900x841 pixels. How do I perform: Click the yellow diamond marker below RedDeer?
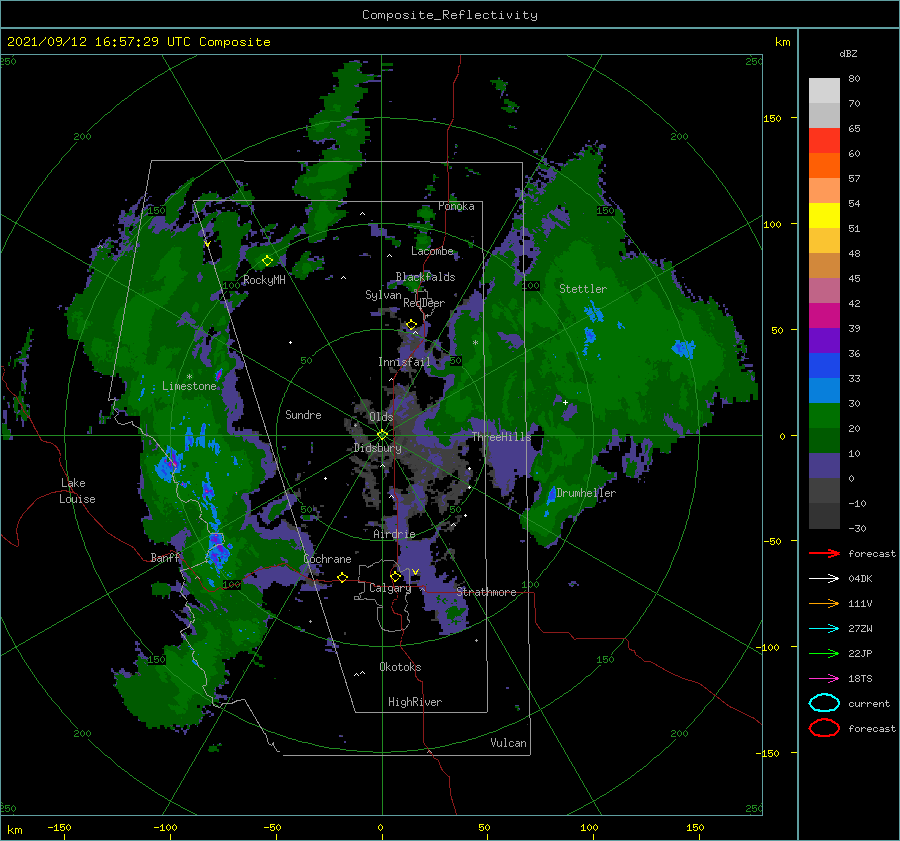(x=411, y=325)
